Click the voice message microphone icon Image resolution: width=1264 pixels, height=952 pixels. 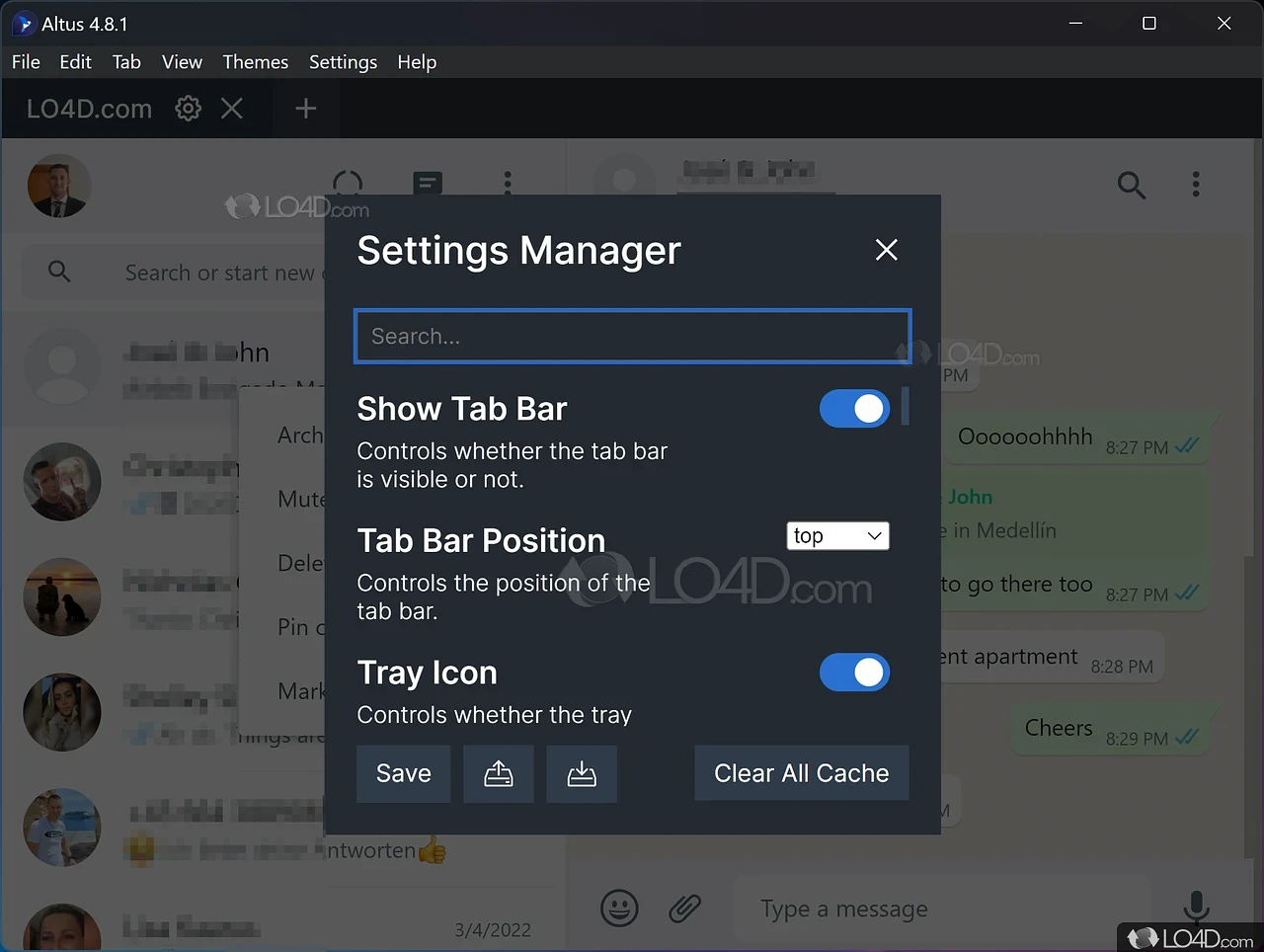(1196, 905)
